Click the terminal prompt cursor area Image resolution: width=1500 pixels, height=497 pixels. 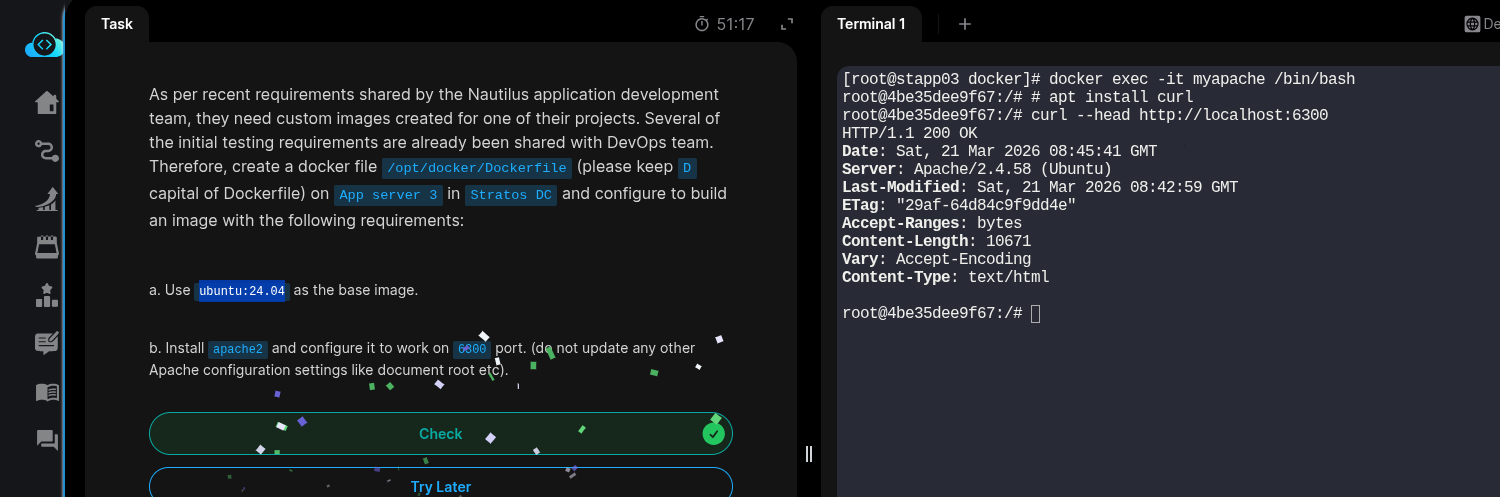pos(1035,314)
